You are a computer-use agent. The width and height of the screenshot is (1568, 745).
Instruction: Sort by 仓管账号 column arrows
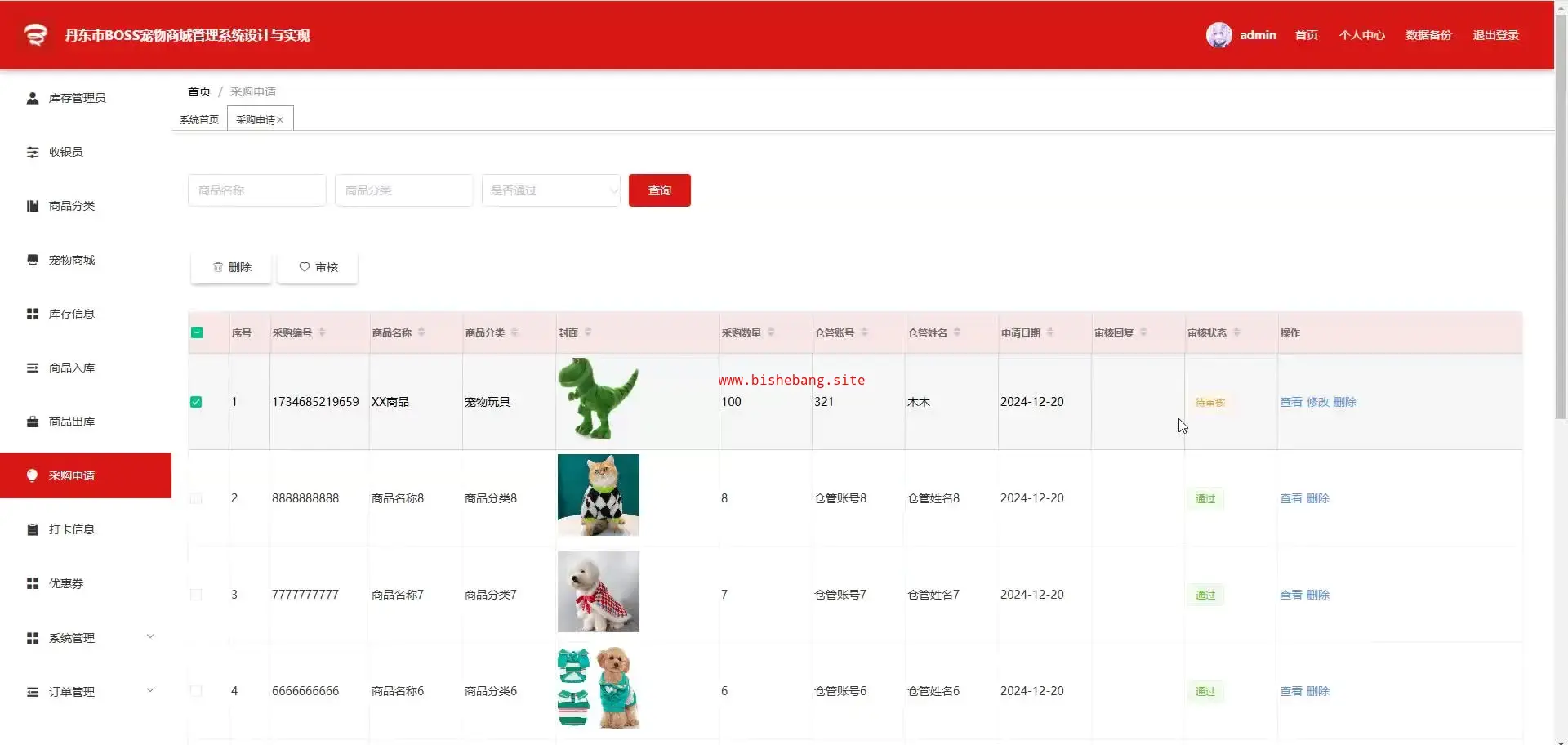(x=864, y=332)
